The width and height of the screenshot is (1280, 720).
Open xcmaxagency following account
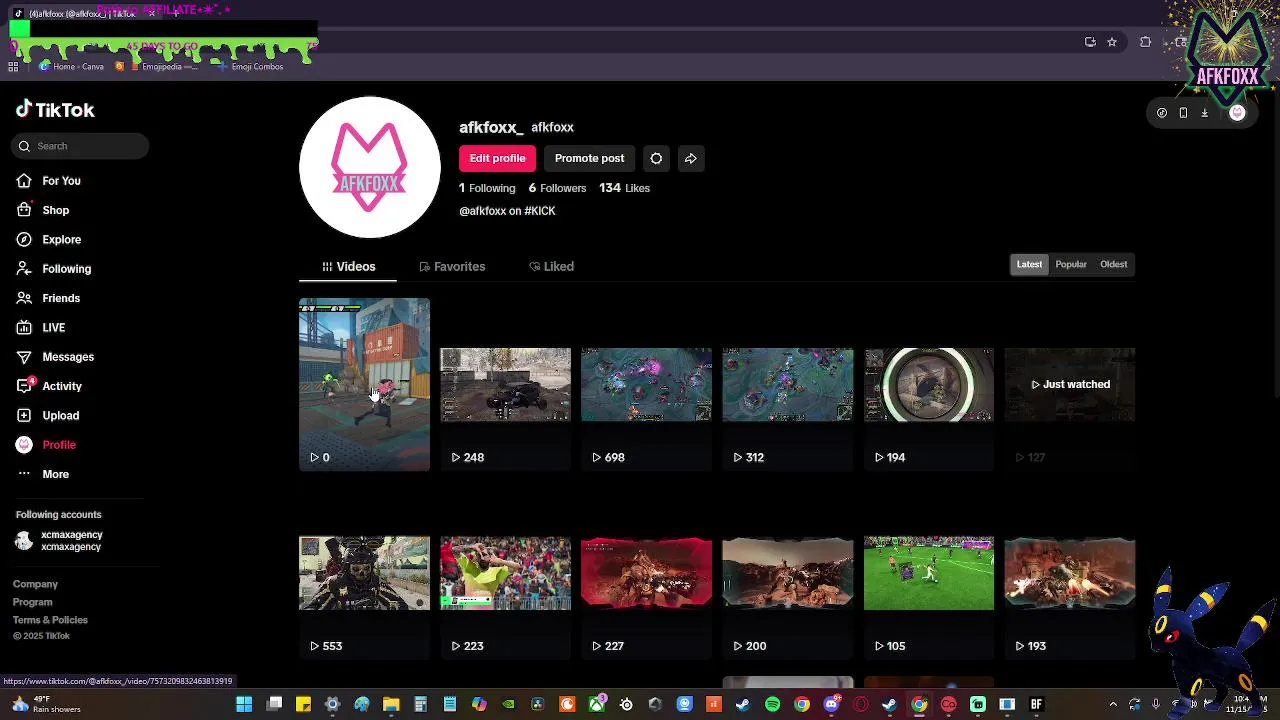60,541
